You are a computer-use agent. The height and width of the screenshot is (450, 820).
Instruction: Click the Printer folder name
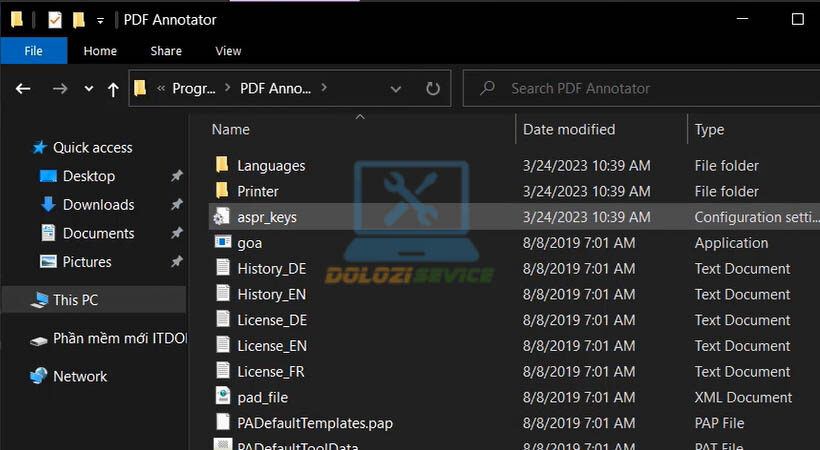tap(258, 192)
